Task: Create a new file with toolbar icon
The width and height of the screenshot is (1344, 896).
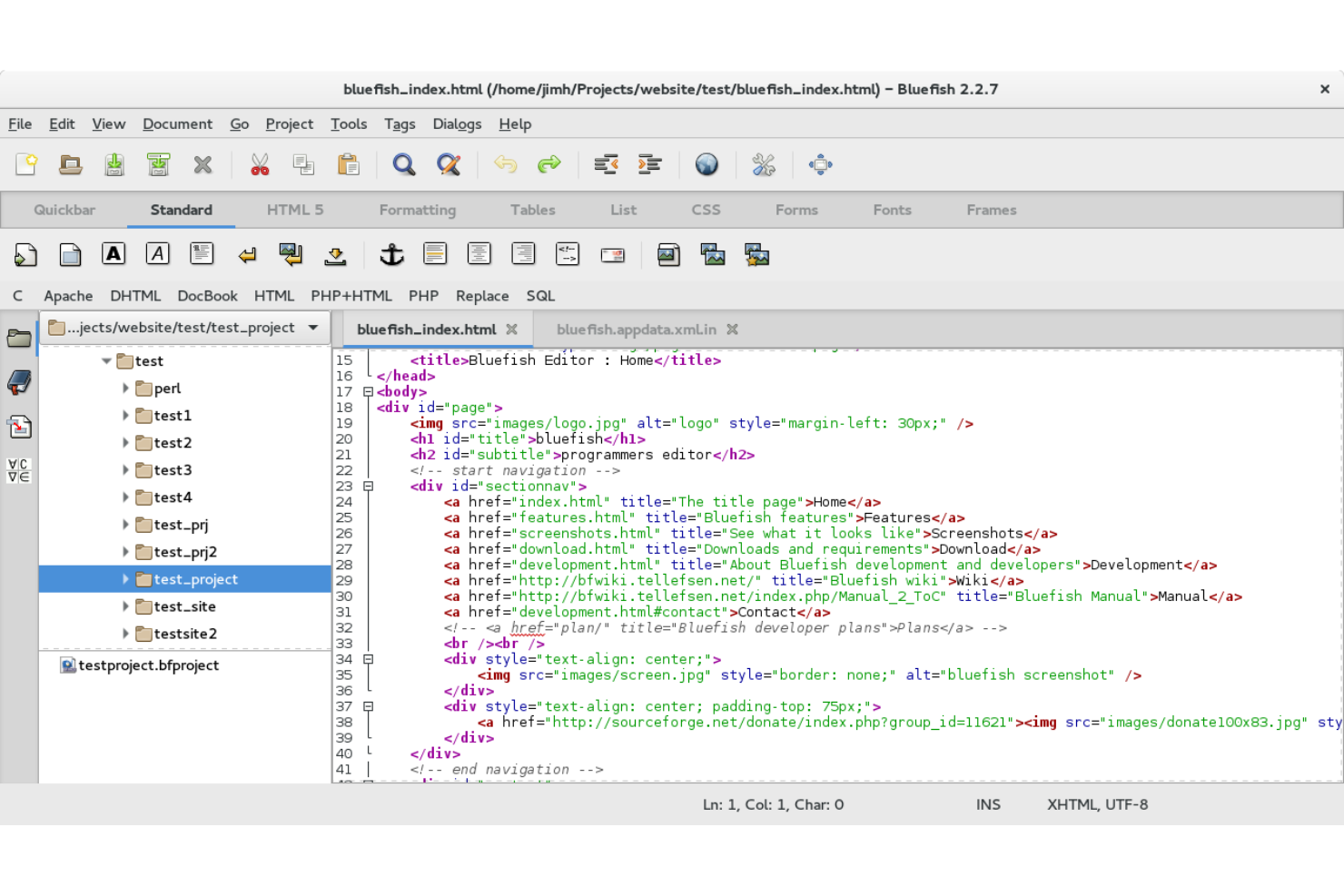Action: pyautogui.click(x=26, y=164)
